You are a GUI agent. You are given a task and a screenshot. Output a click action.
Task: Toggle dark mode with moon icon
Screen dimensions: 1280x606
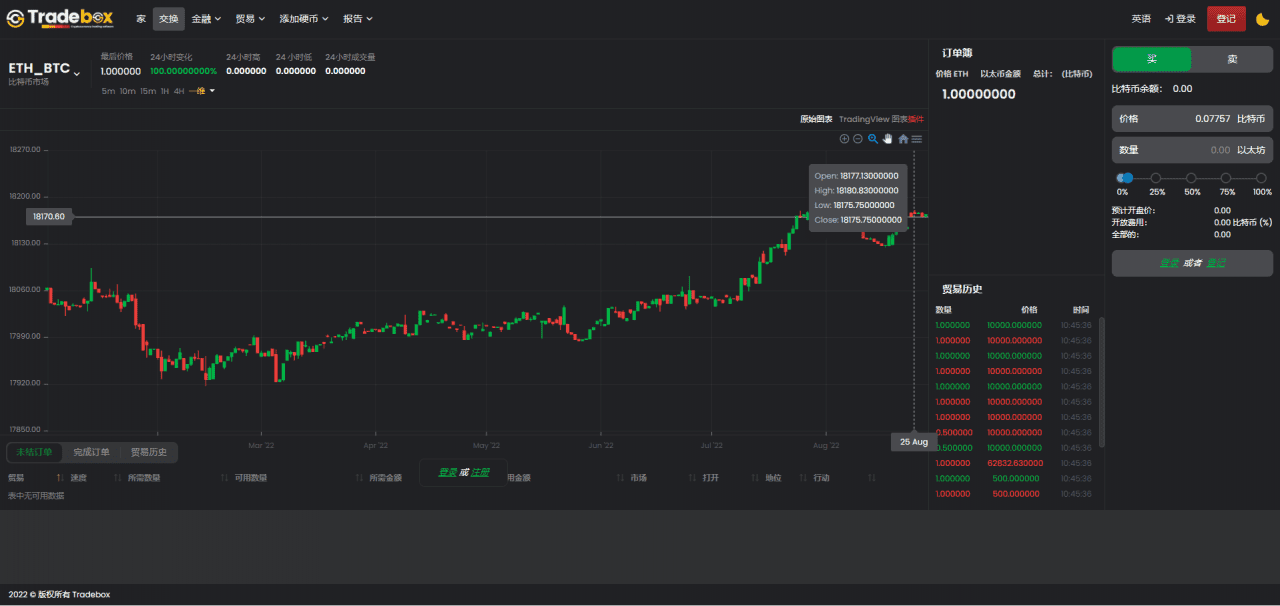(x=1262, y=18)
